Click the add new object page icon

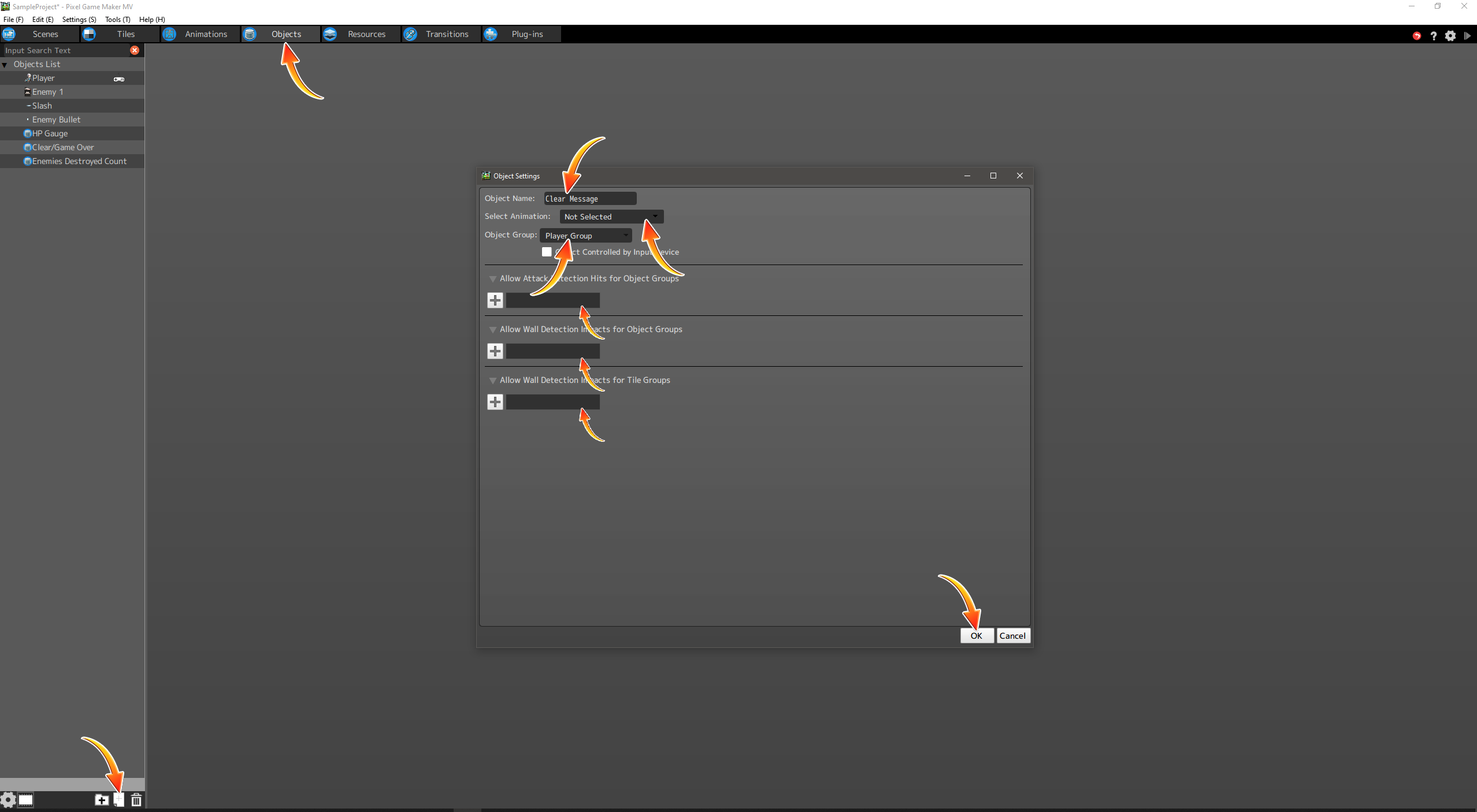pos(119,800)
